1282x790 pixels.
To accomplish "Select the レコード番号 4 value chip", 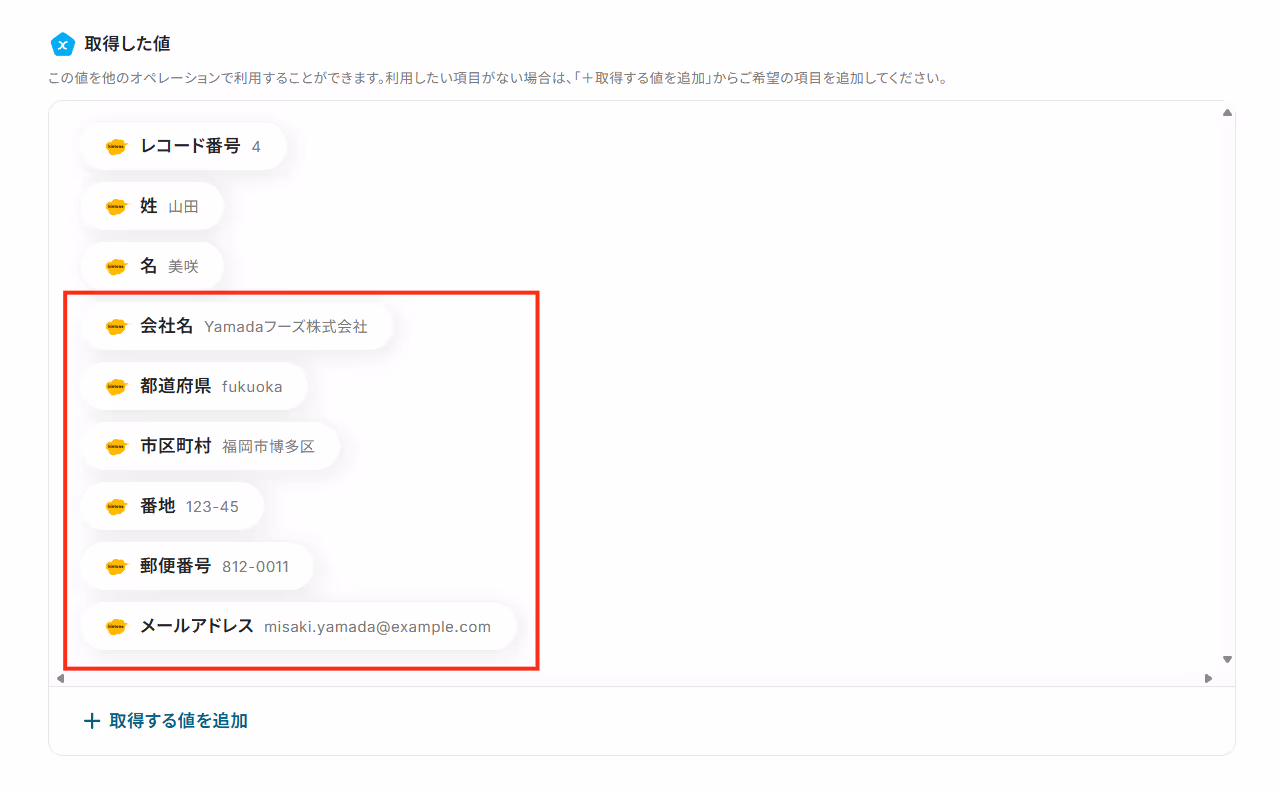I will tap(184, 147).
